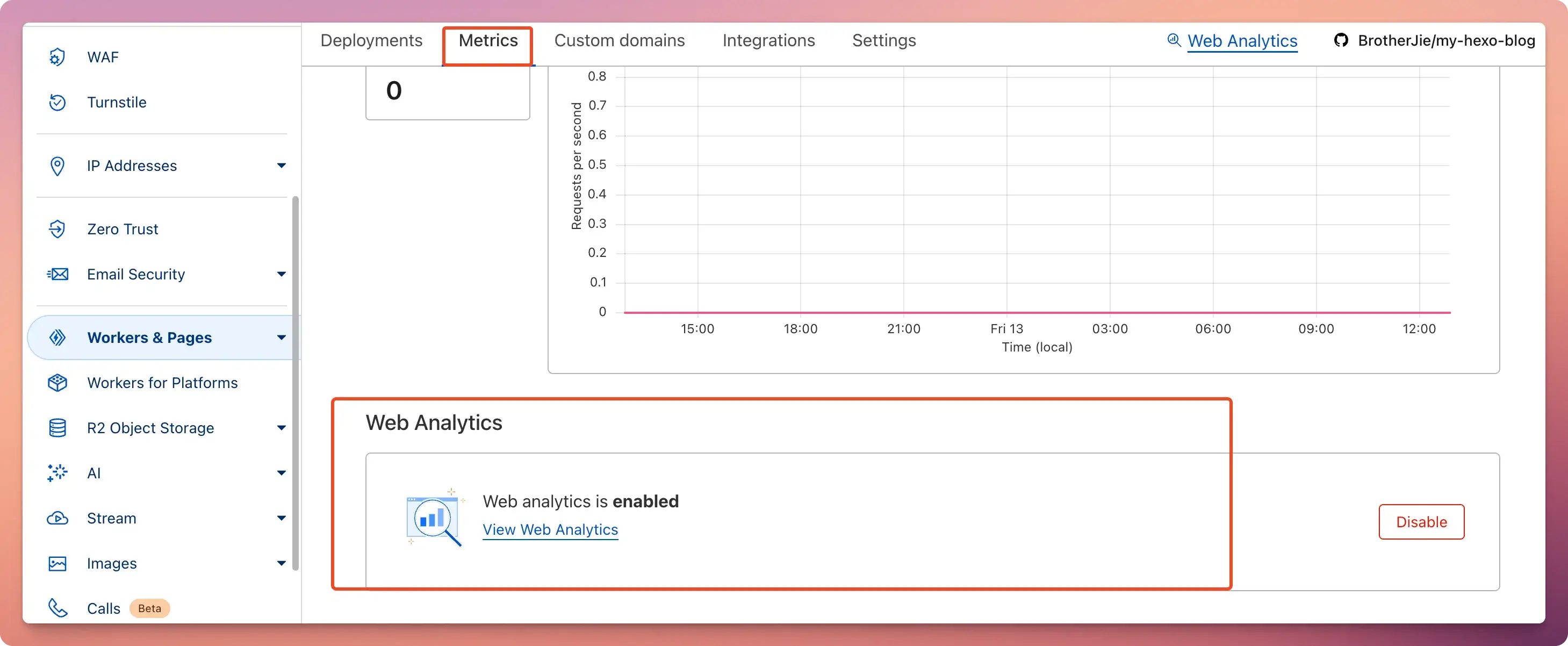This screenshot has width=1568, height=646.
Task: Click the web analytics chart illustration
Action: (x=435, y=517)
